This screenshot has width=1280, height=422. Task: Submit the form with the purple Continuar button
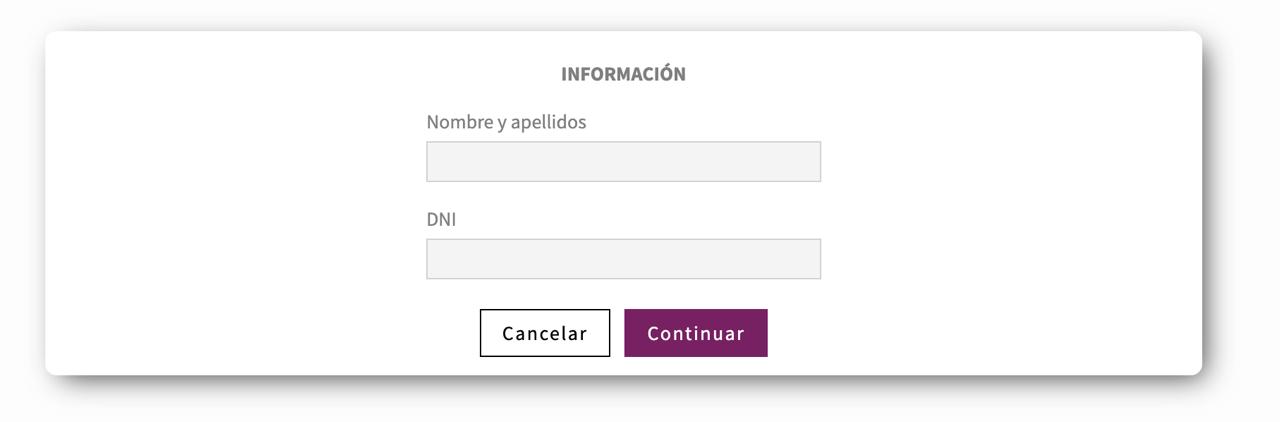pos(696,333)
